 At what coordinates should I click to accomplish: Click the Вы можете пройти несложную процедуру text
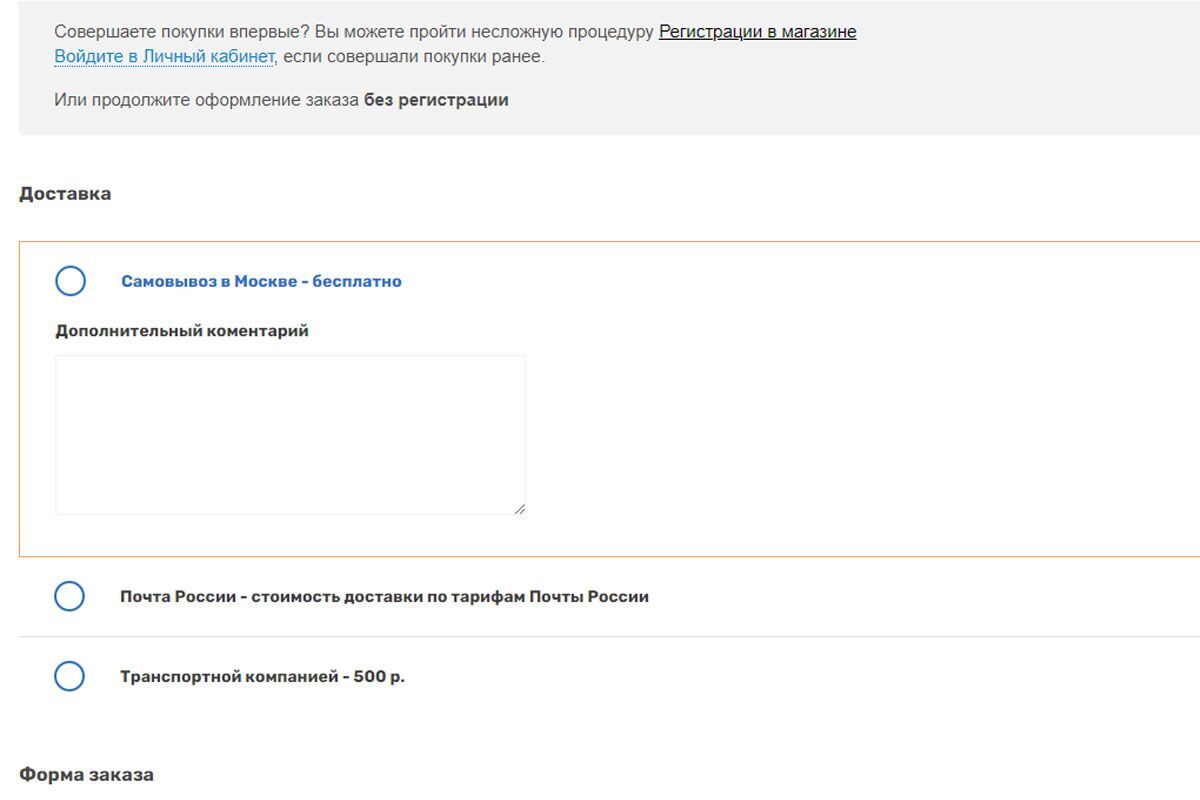coord(484,31)
